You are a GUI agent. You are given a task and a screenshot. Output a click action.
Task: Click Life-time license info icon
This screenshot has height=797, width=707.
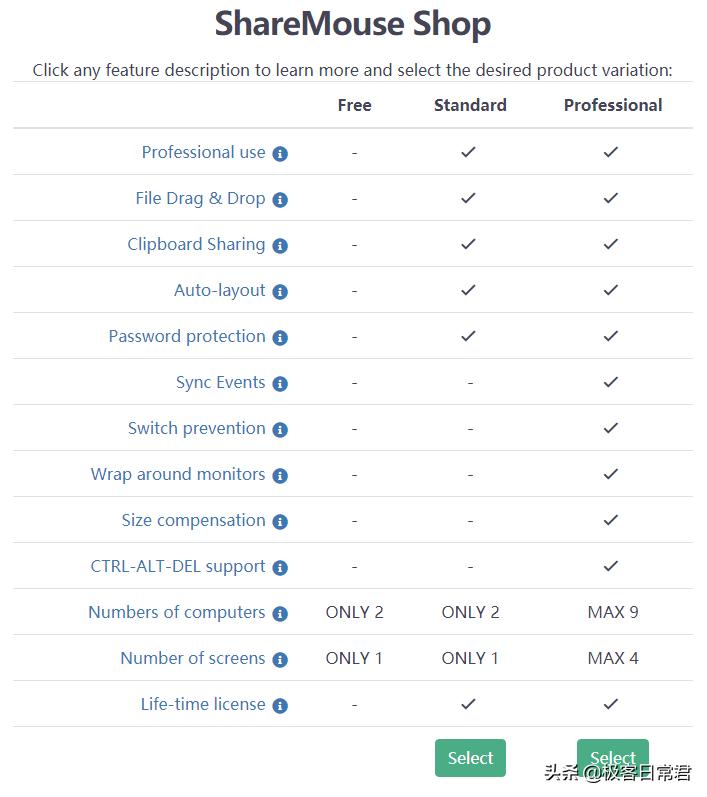pyautogui.click(x=280, y=706)
